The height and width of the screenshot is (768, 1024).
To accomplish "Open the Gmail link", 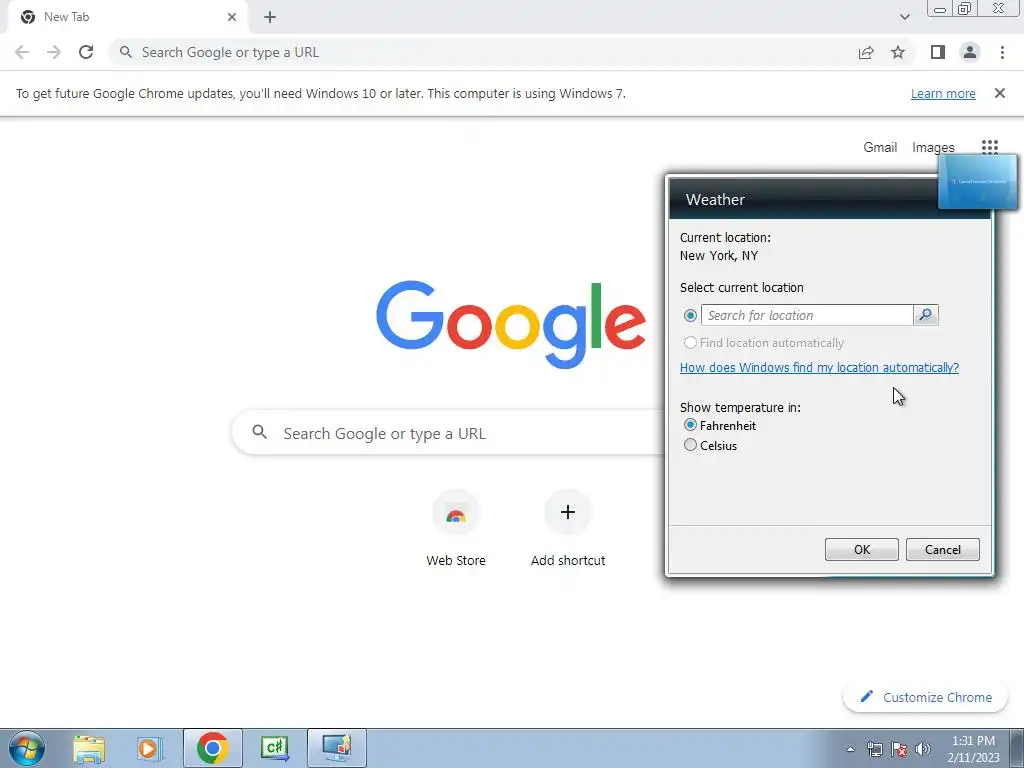I will click(880, 148).
